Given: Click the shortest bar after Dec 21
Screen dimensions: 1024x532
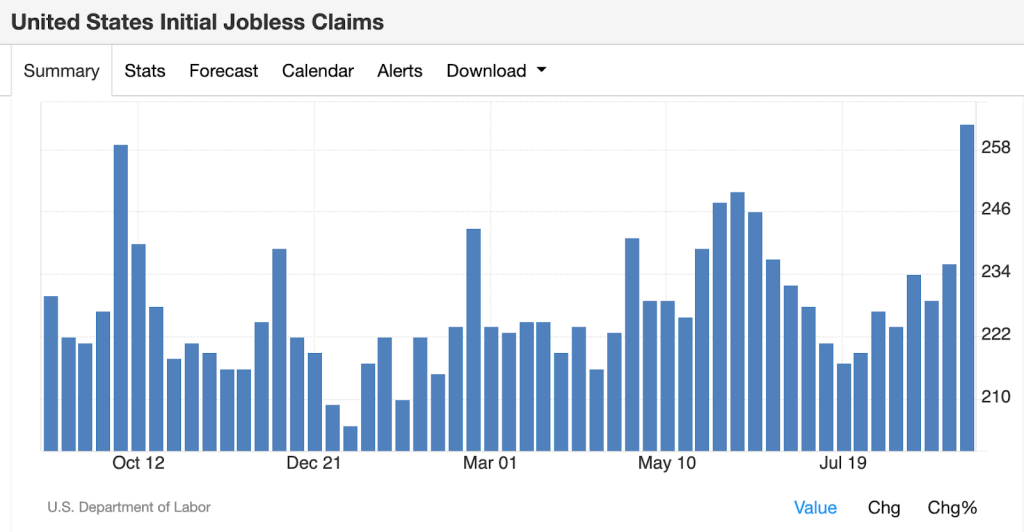Looking at the screenshot, I should tap(350, 438).
